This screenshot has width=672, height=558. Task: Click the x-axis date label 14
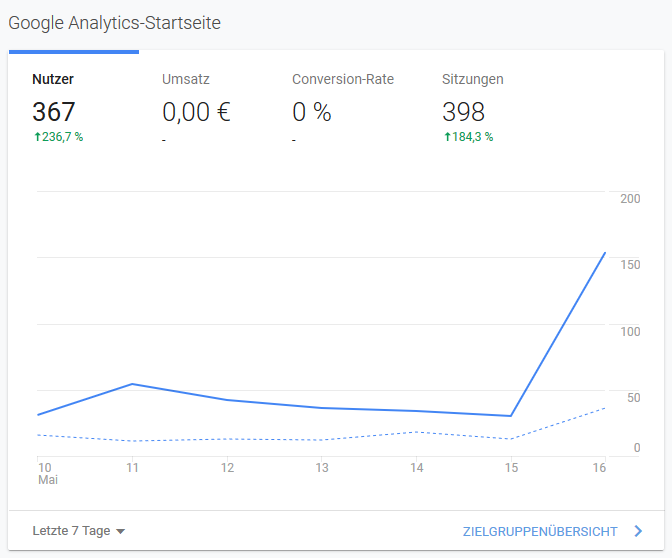coord(417,467)
